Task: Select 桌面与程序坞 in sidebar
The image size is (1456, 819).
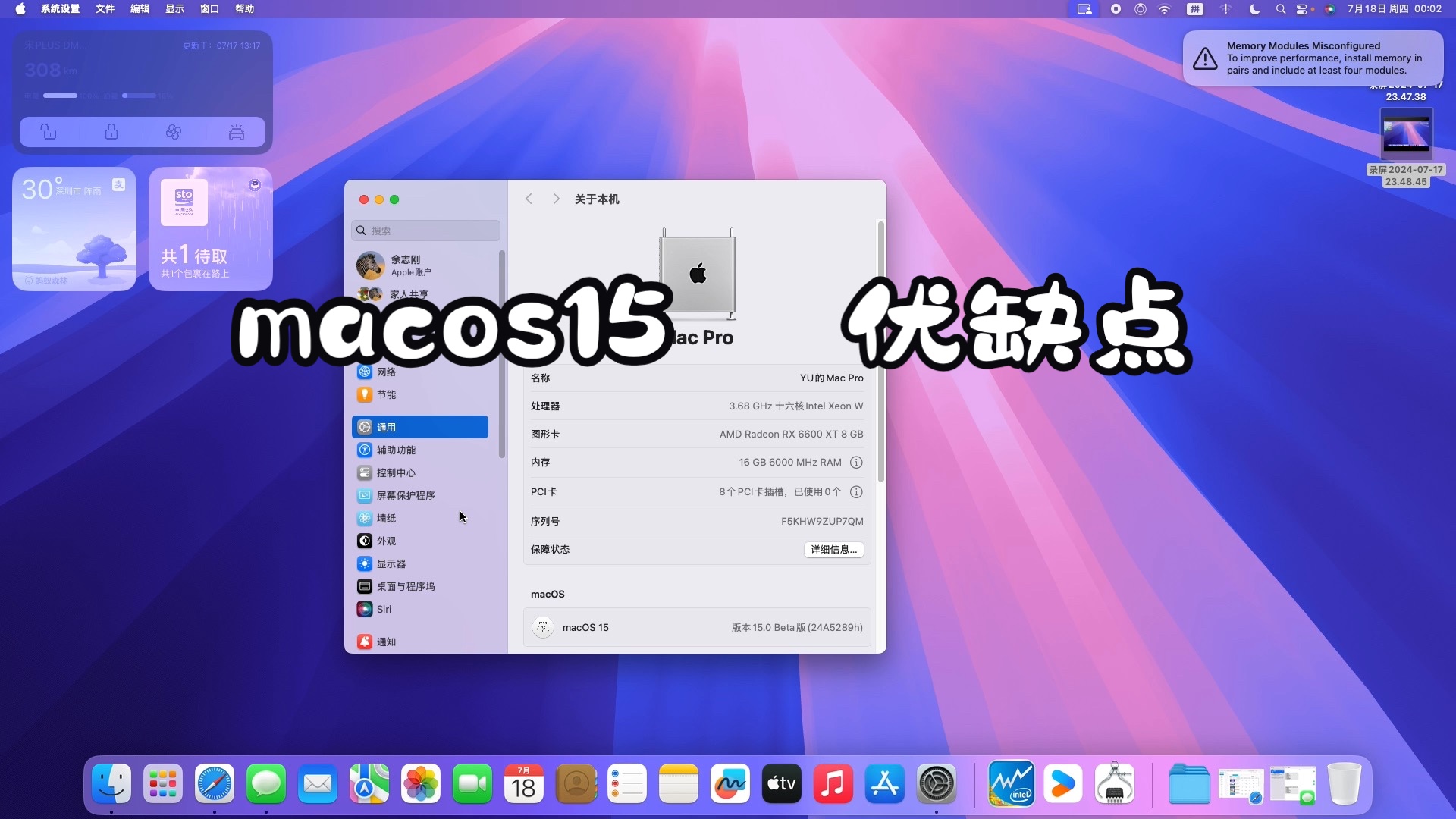Action: (x=420, y=586)
